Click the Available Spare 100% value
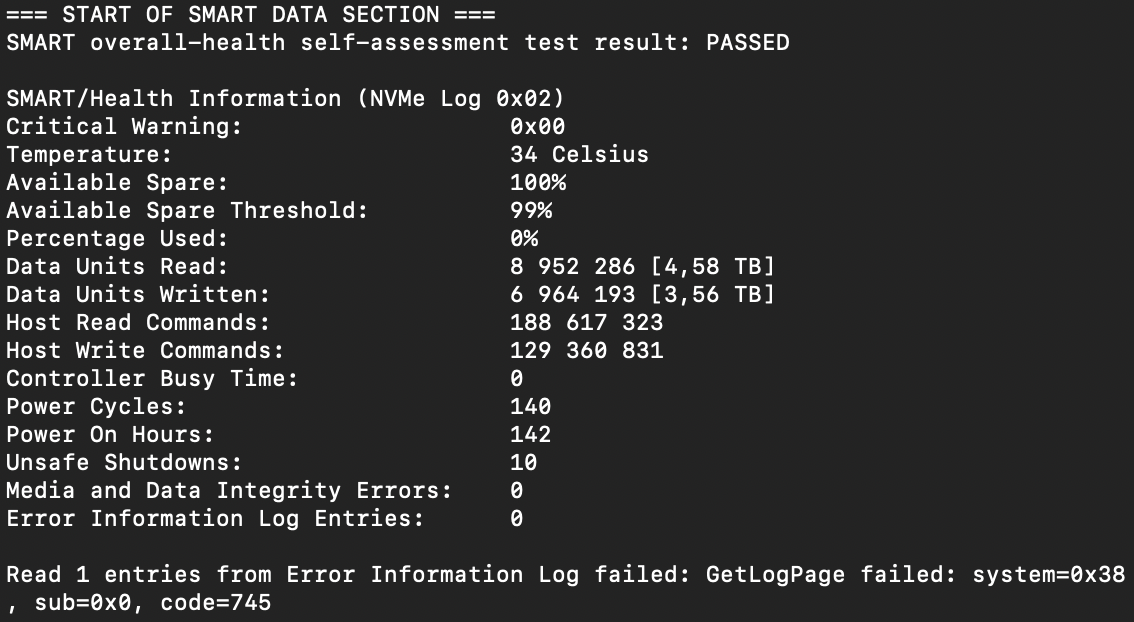The height and width of the screenshot is (622, 1134). point(538,182)
